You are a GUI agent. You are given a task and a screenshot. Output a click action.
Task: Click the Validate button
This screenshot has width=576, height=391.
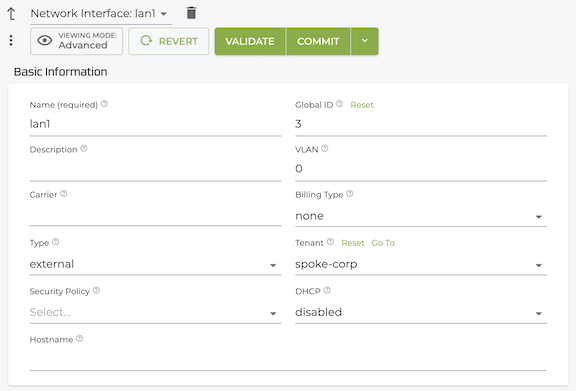coord(250,41)
